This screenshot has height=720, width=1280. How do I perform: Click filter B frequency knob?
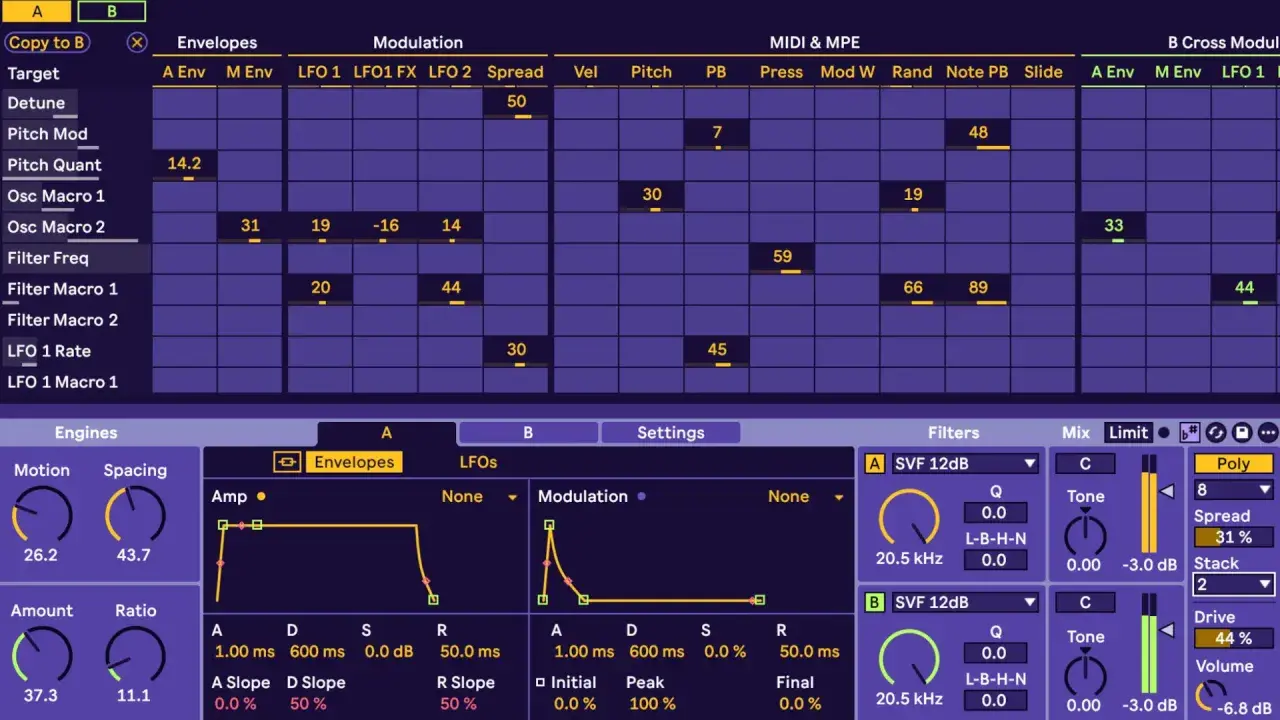908,658
